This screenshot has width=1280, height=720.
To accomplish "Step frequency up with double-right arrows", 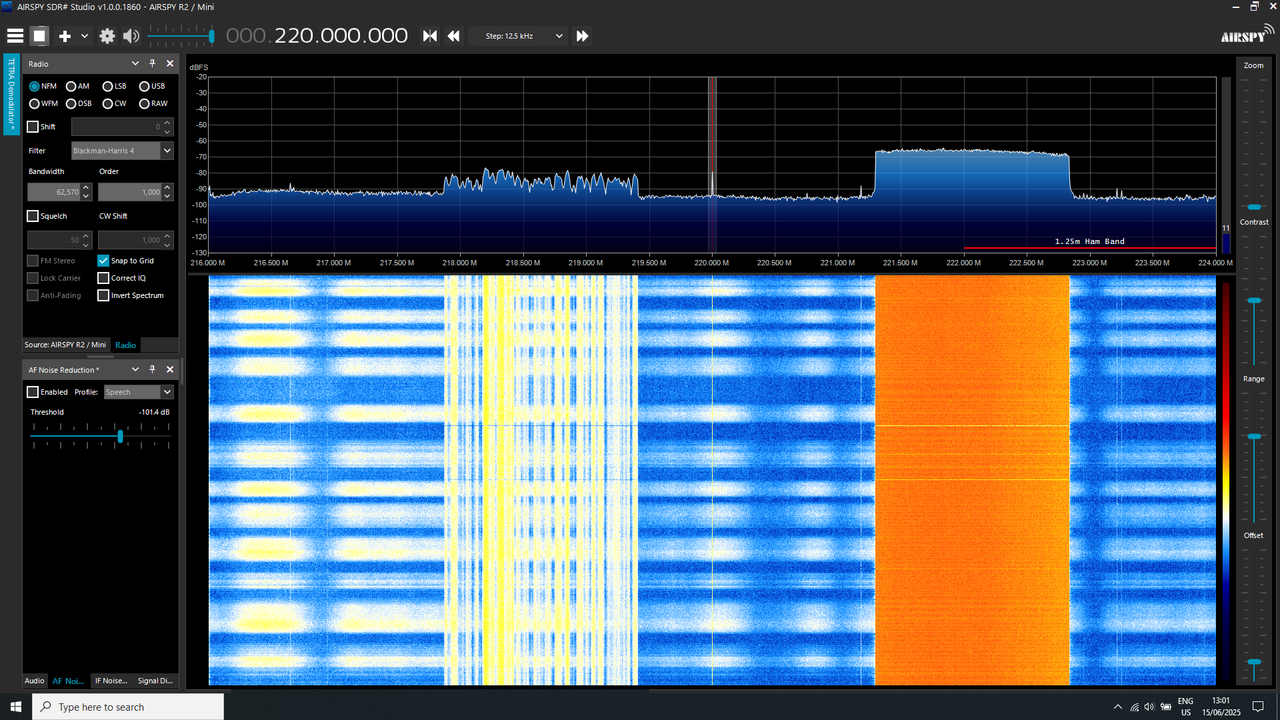I will click(582, 36).
